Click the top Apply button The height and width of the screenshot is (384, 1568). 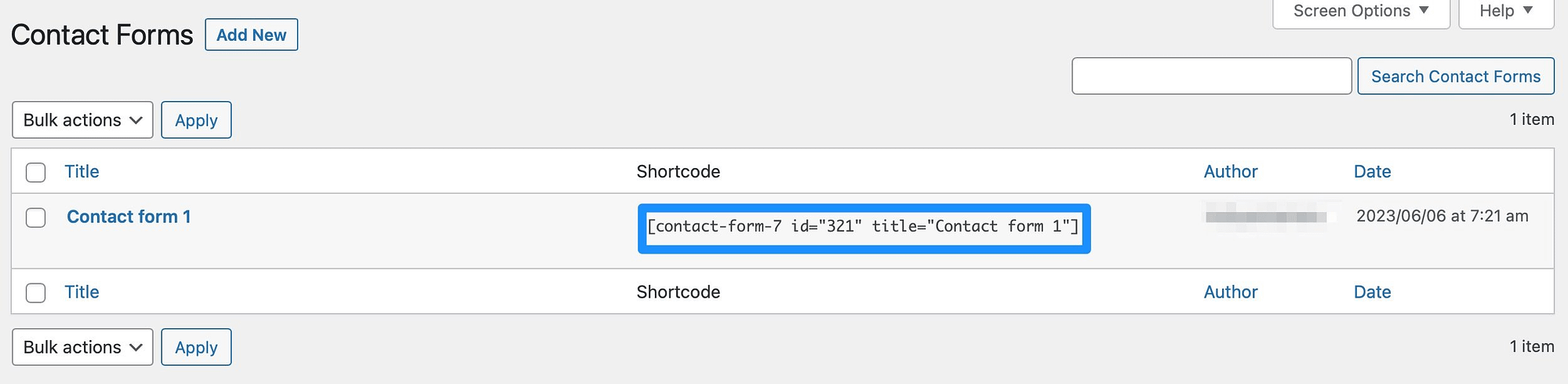(196, 120)
